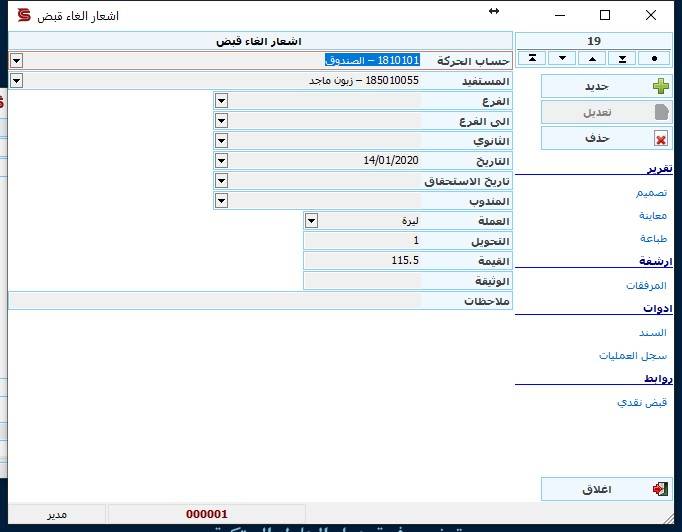Click selected account text 1810101 - الصندوق
Screen dimensions: 682x532
pyautogui.click(x=372, y=60)
